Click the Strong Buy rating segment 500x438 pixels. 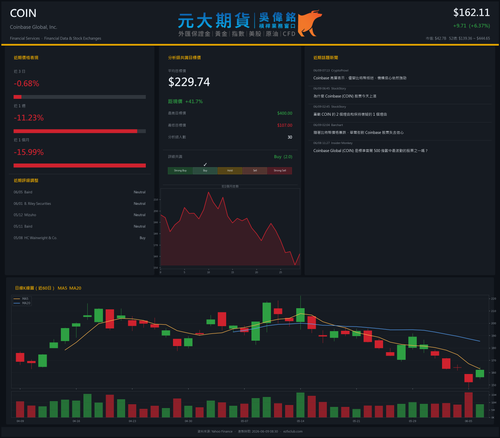(x=180, y=171)
